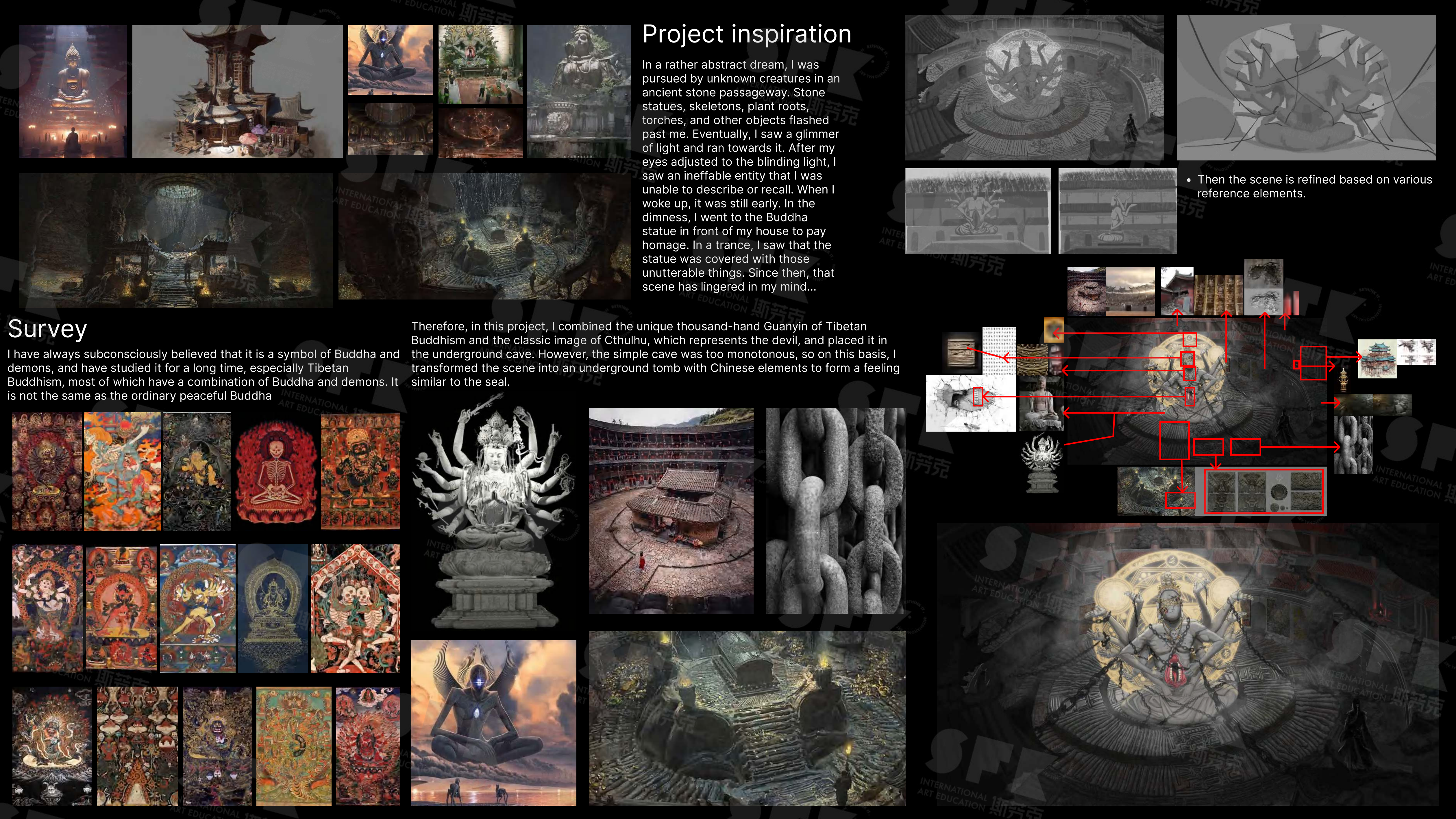Select the small chain reference photo beside breakdown

point(1354,445)
